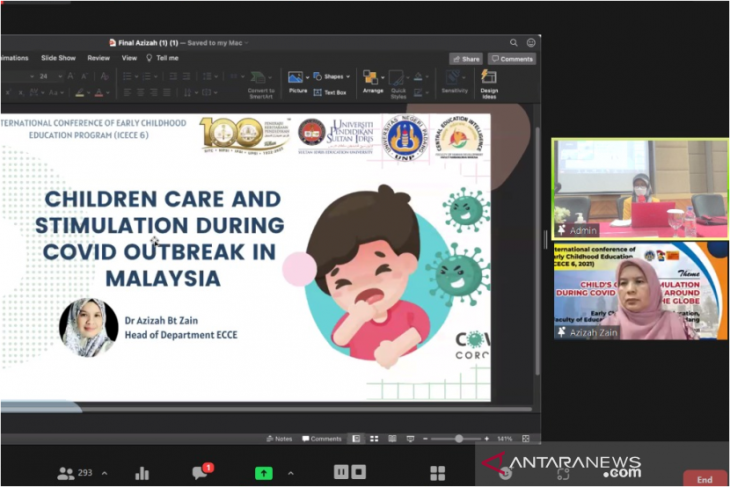Click the green Share Screen icon

[264, 473]
